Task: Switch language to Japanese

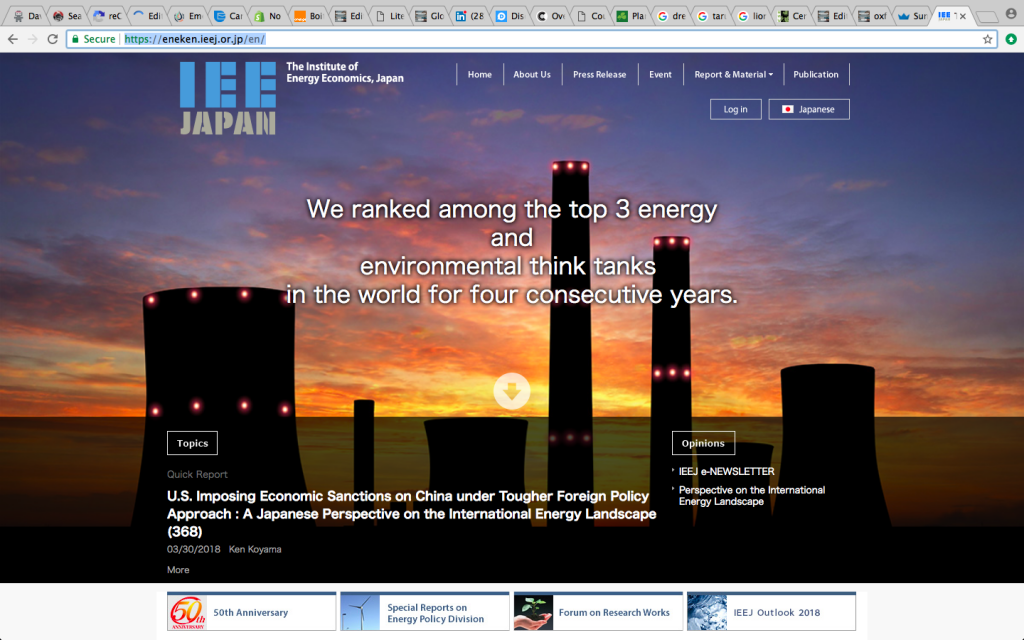Action: 808,109
